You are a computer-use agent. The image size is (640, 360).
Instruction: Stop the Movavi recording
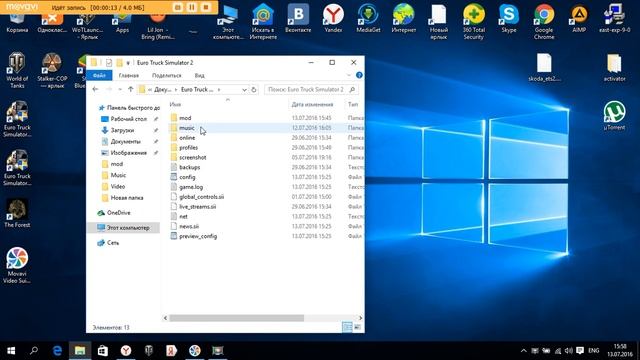(206, 7)
